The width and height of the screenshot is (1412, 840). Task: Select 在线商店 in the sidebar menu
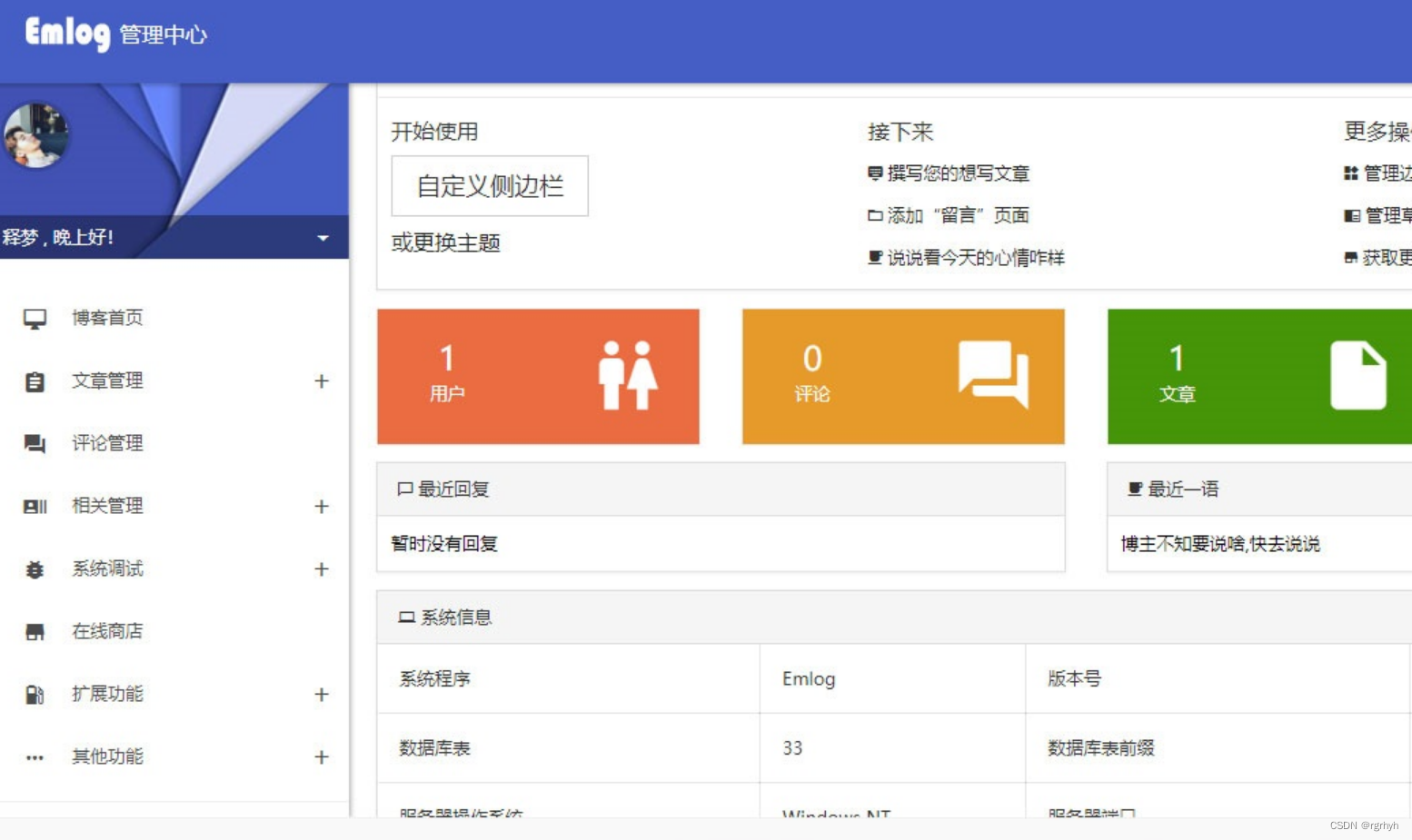(x=106, y=630)
